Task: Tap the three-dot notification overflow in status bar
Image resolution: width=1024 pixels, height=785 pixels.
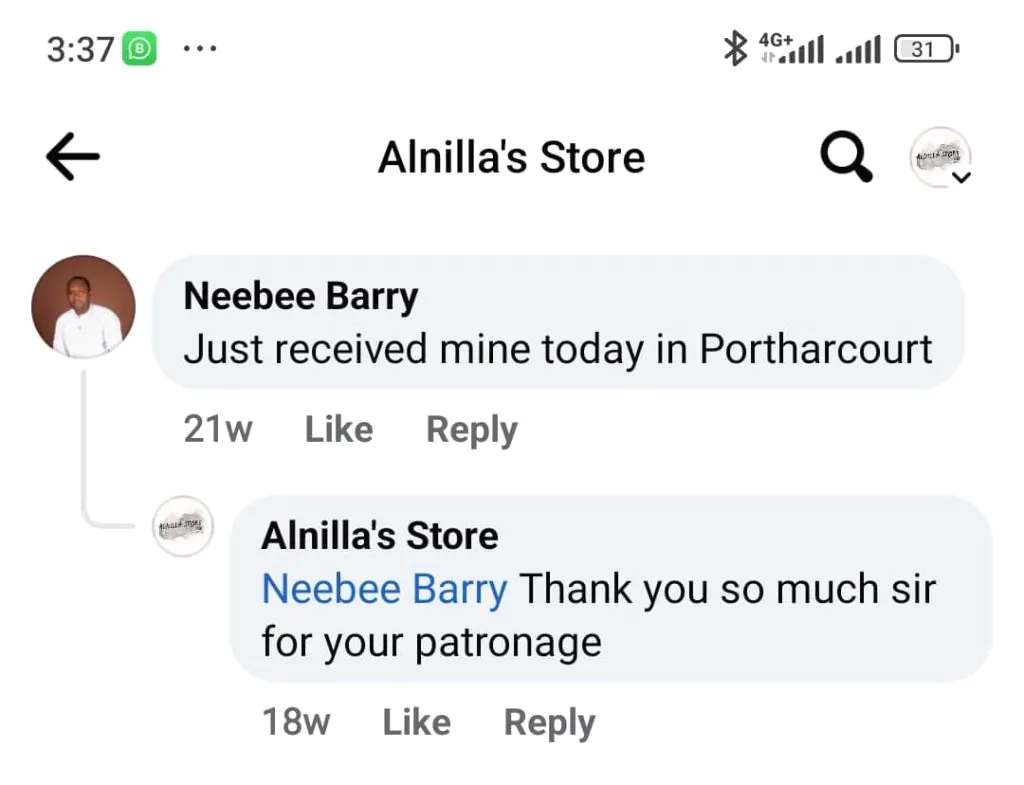Action: click(200, 48)
